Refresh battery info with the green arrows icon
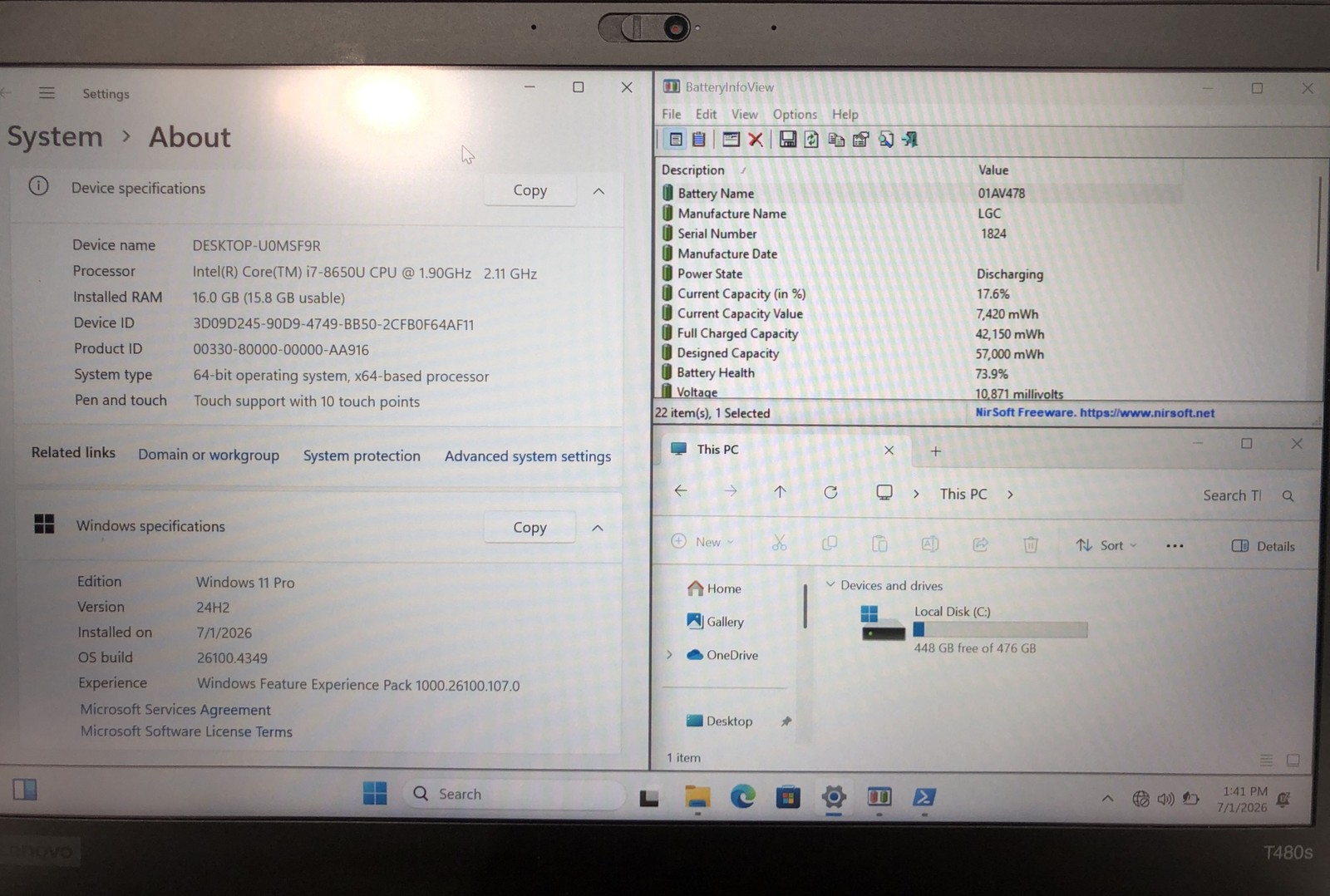 coord(811,140)
